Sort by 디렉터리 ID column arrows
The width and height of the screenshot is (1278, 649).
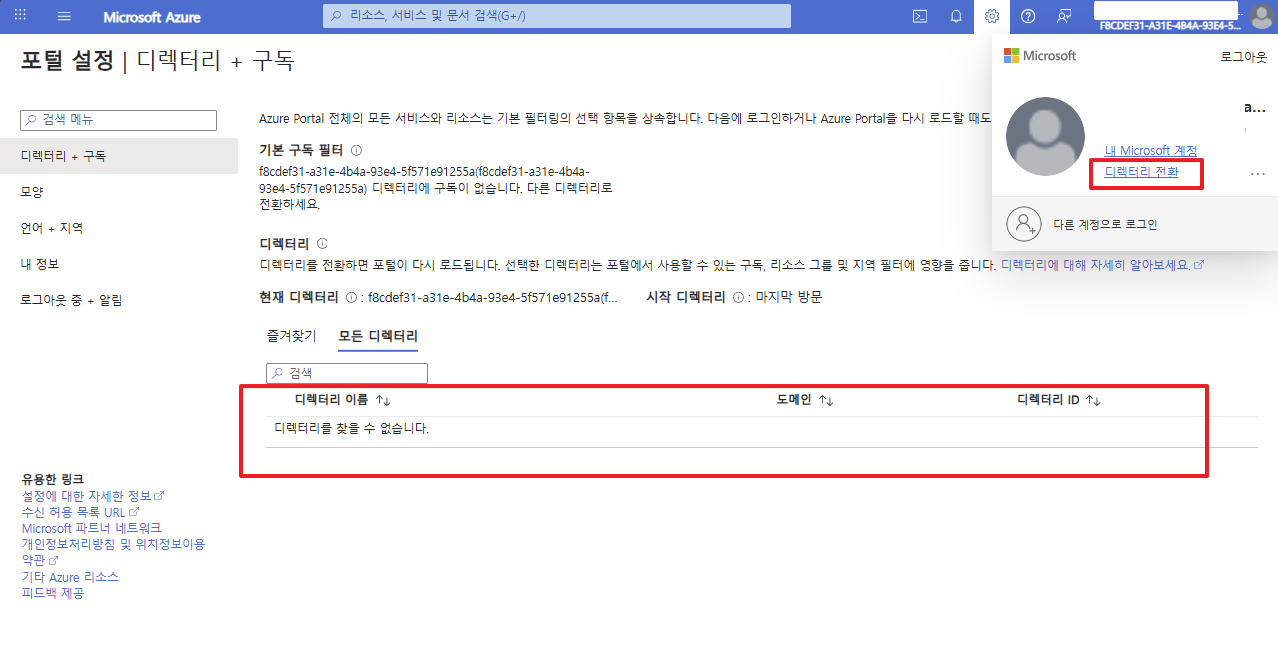click(x=1093, y=400)
